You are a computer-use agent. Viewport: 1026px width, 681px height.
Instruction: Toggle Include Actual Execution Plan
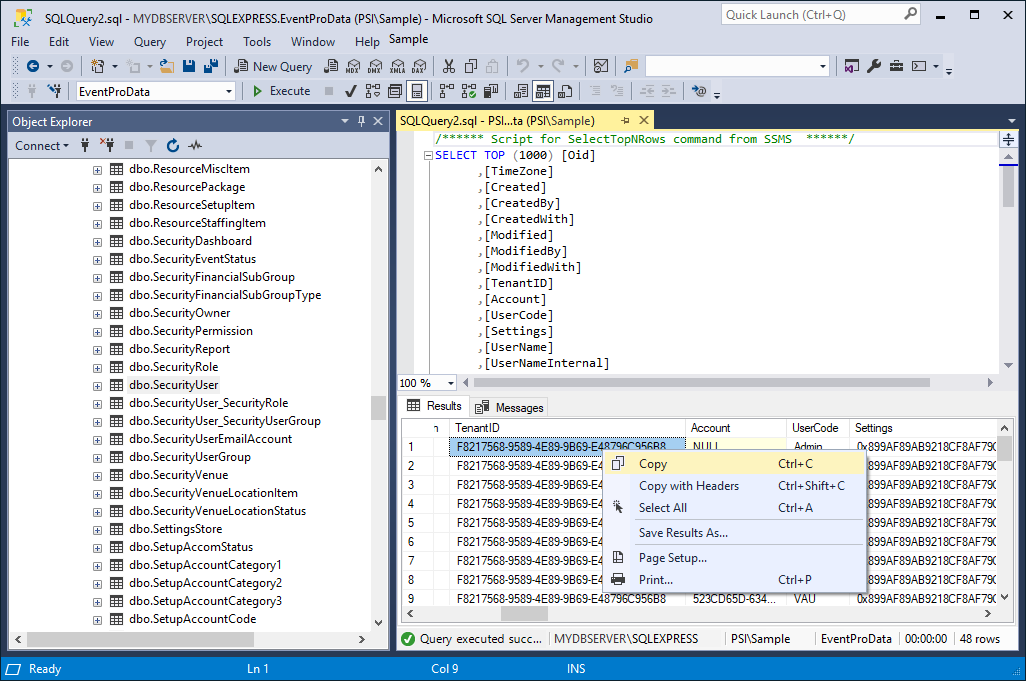[x=447, y=91]
